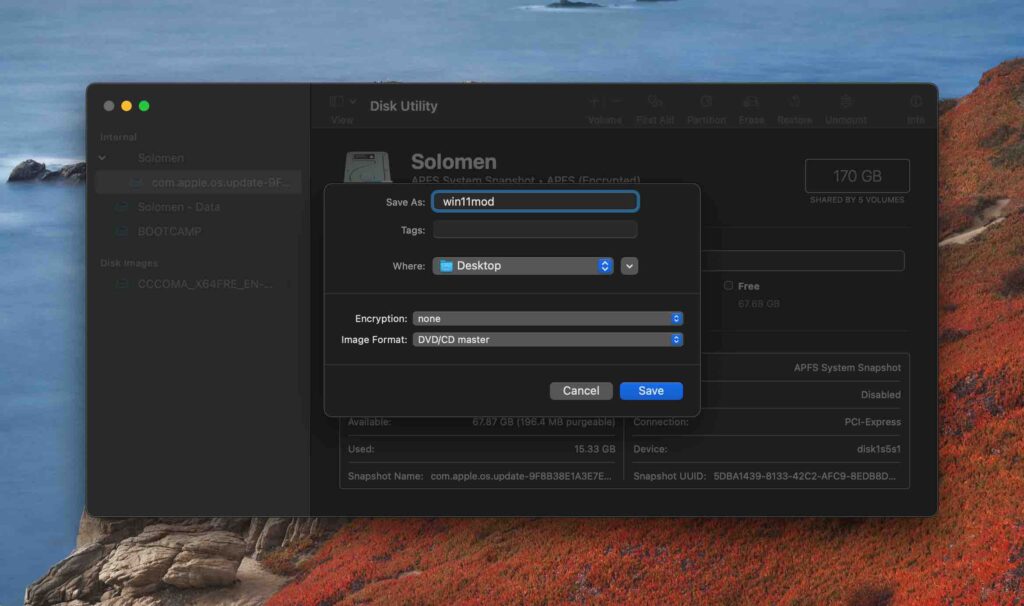Click the blue Desktop folder icon
Screen dimensions: 1024x606
446,266
